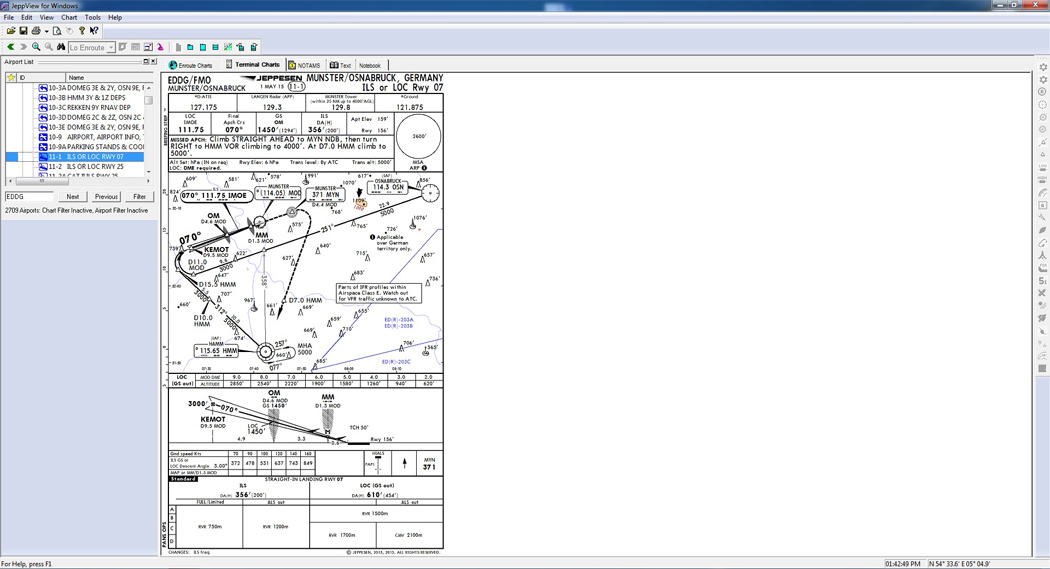Viewport: 1050px width, 569px height.
Task: Click the cyan lock icon
Action: 254,48
